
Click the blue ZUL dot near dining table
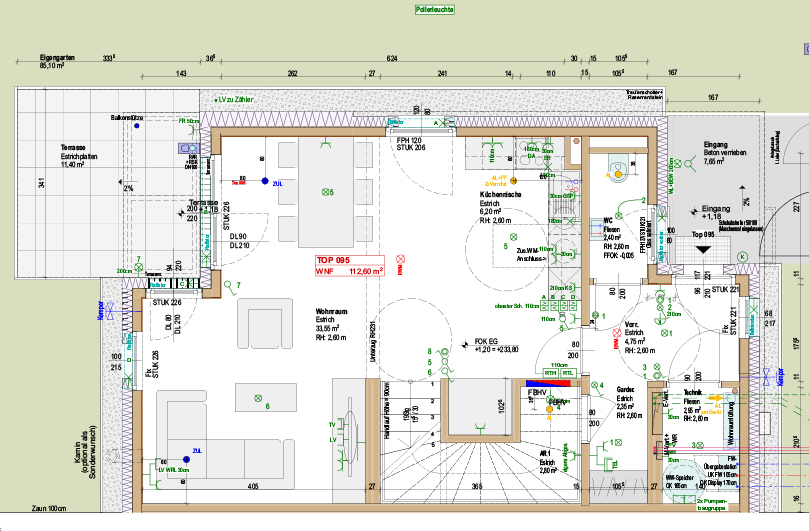[265, 182]
